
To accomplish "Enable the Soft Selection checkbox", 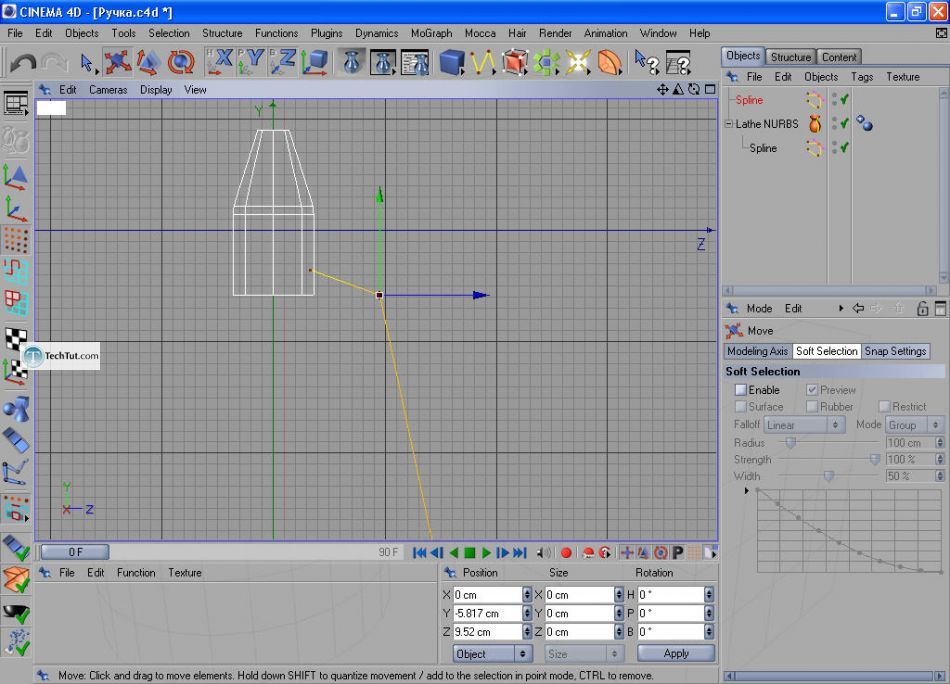I will (741, 390).
